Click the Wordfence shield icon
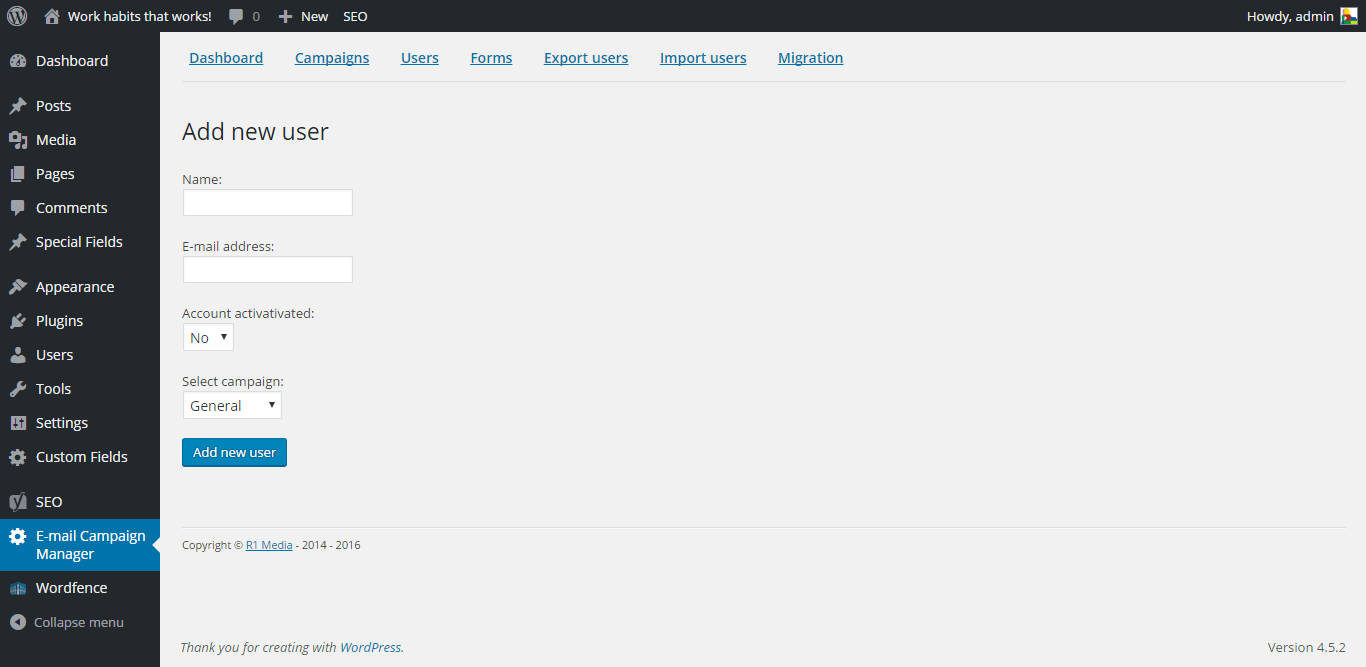1366x667 pixels. point(18,588)
